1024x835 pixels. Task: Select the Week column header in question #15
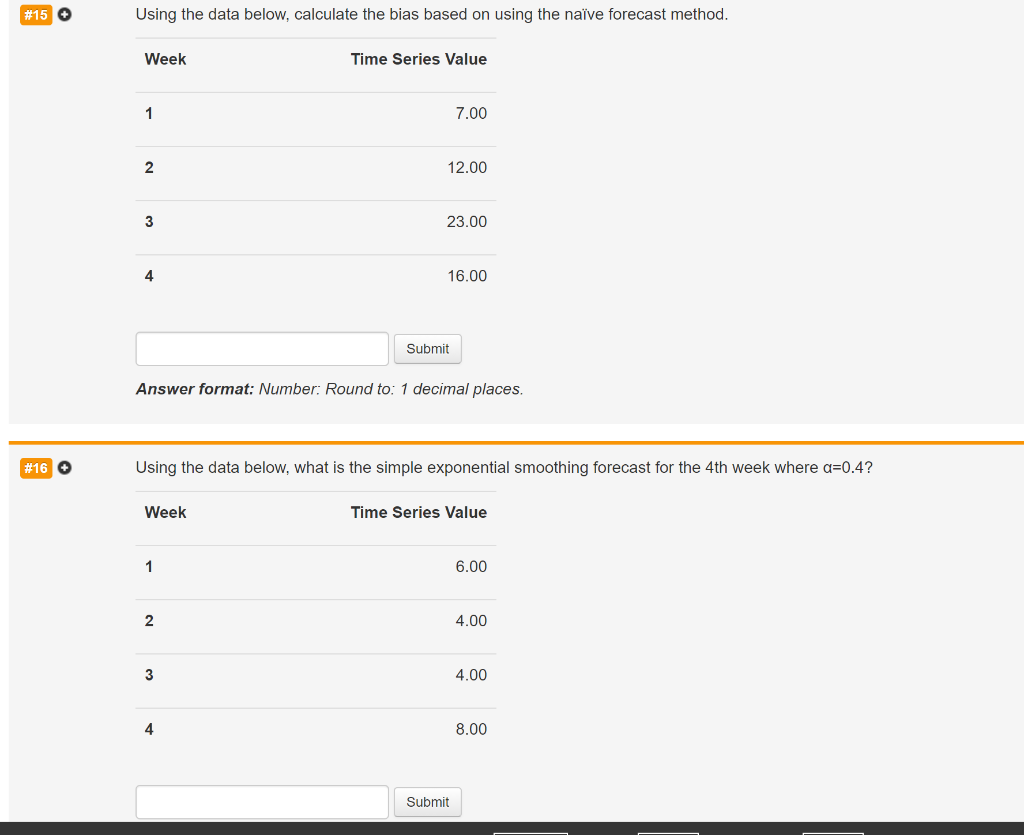[x=165, y=59]
